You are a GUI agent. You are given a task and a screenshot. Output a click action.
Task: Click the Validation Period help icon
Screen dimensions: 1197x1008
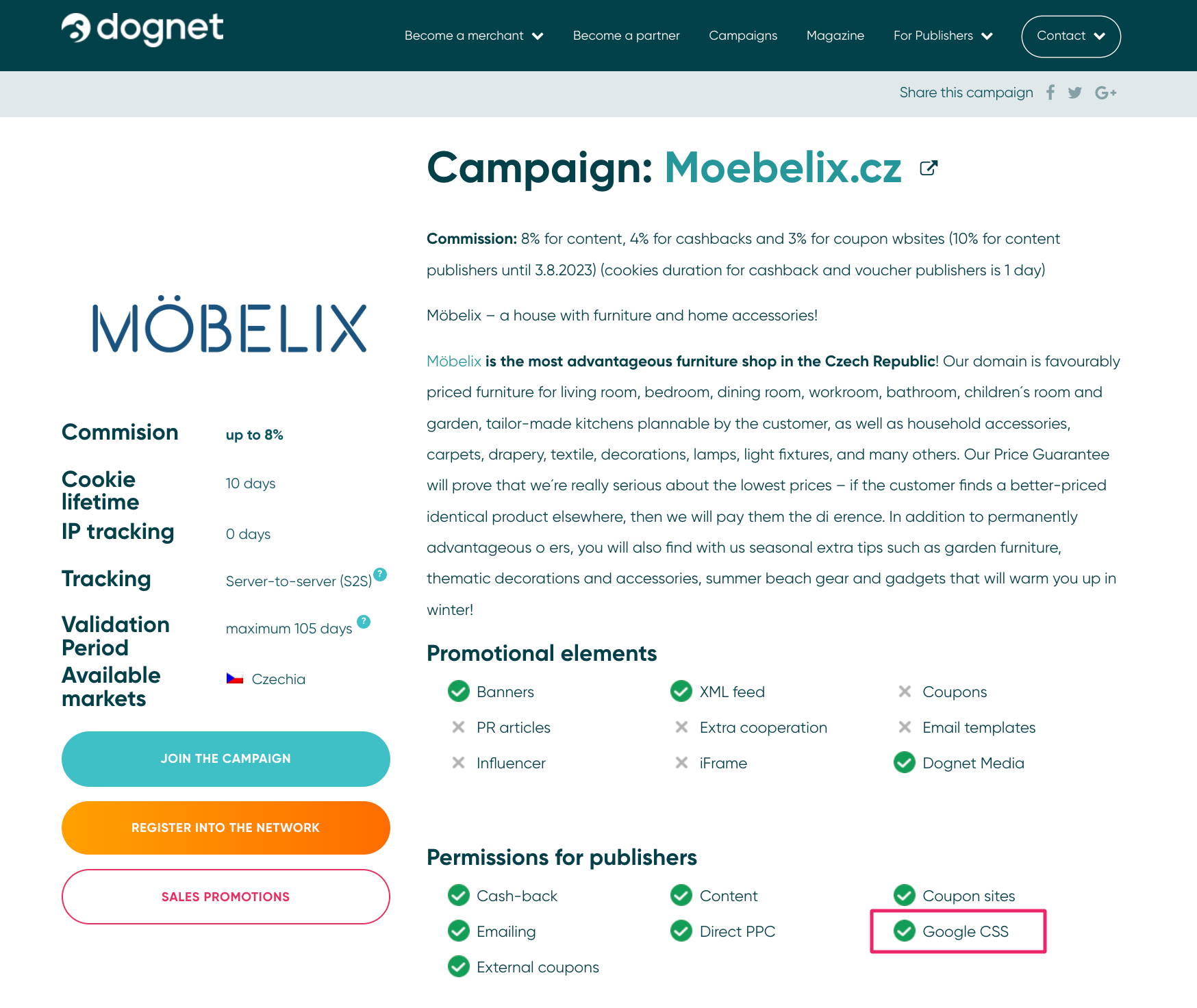point(364,622)
